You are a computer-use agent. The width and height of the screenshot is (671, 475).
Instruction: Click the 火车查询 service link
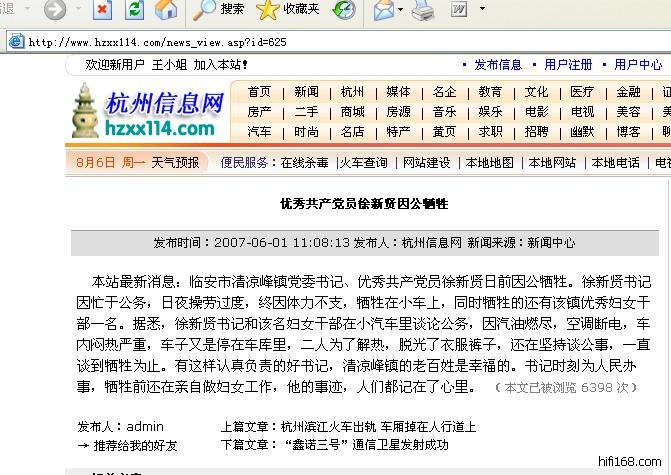click(363, 163)
